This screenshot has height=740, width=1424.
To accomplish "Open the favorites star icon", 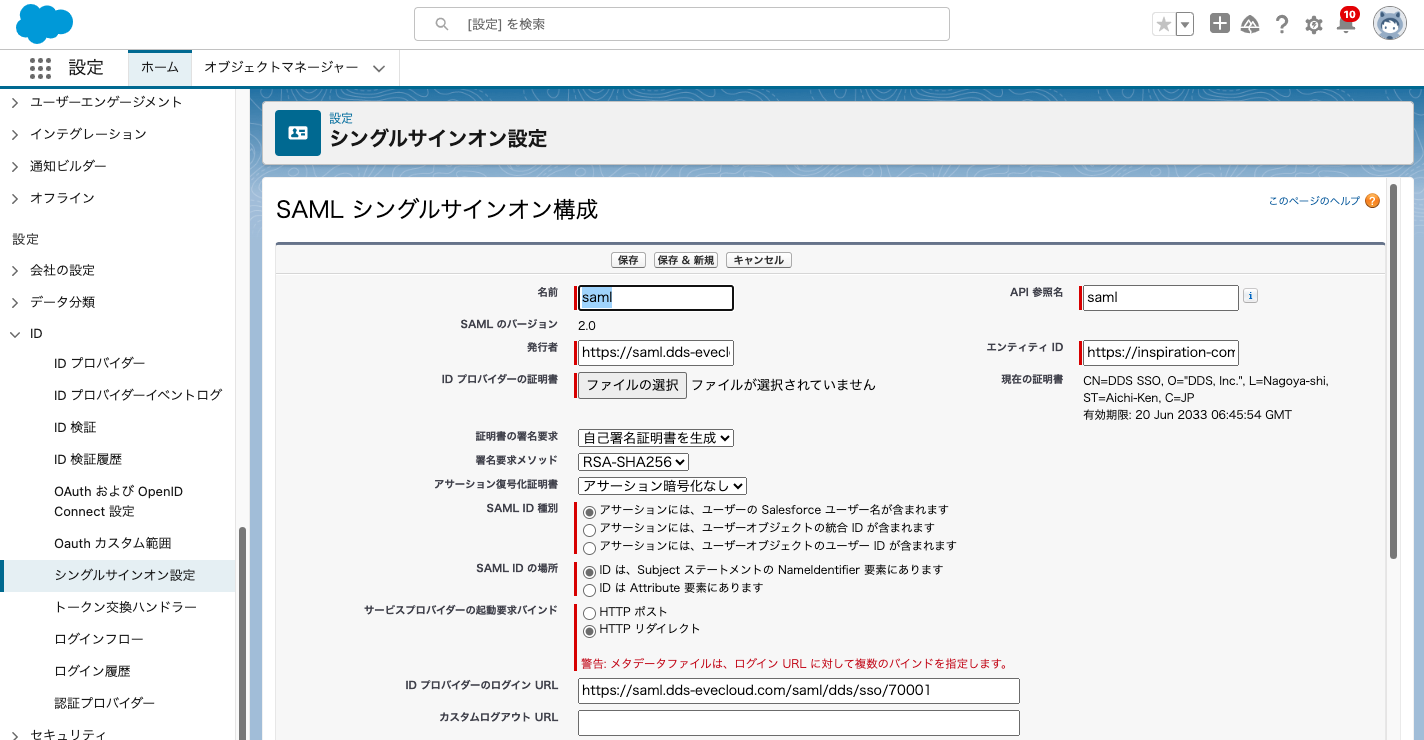I will 1163,25.
